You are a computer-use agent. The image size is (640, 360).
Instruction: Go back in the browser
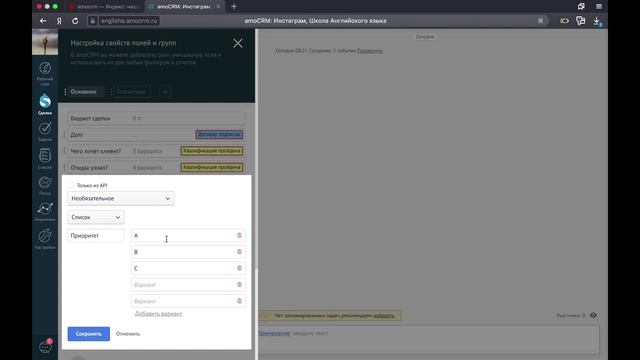(43, 21)
